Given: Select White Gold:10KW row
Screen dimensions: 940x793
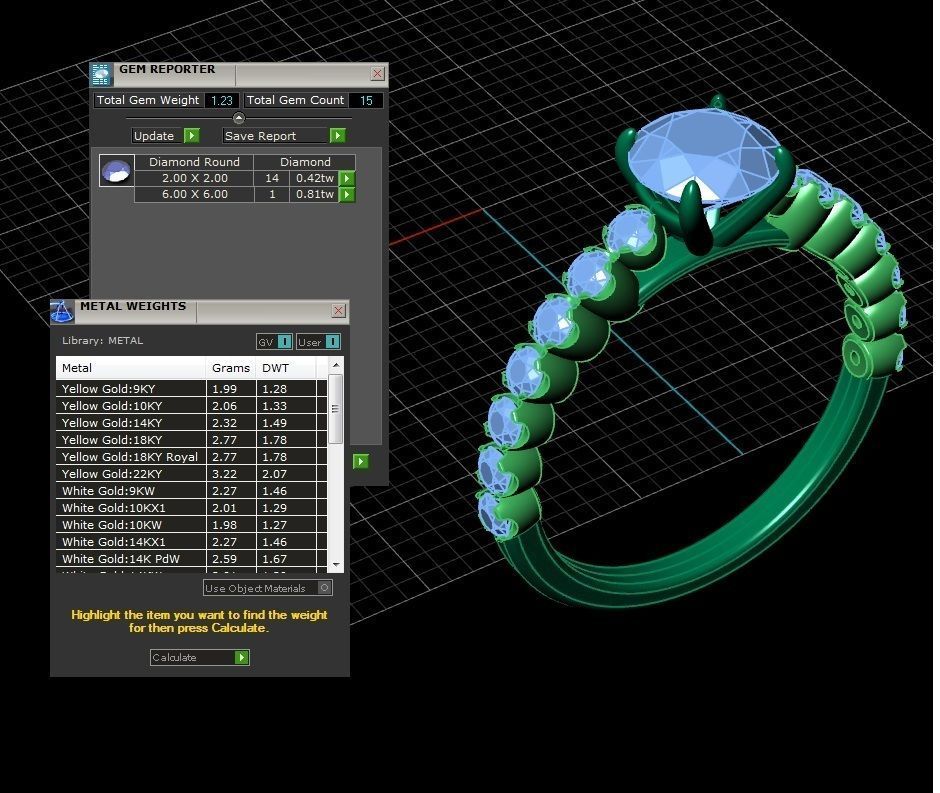Looking at the screenshot, I should [x=191, y=524].
